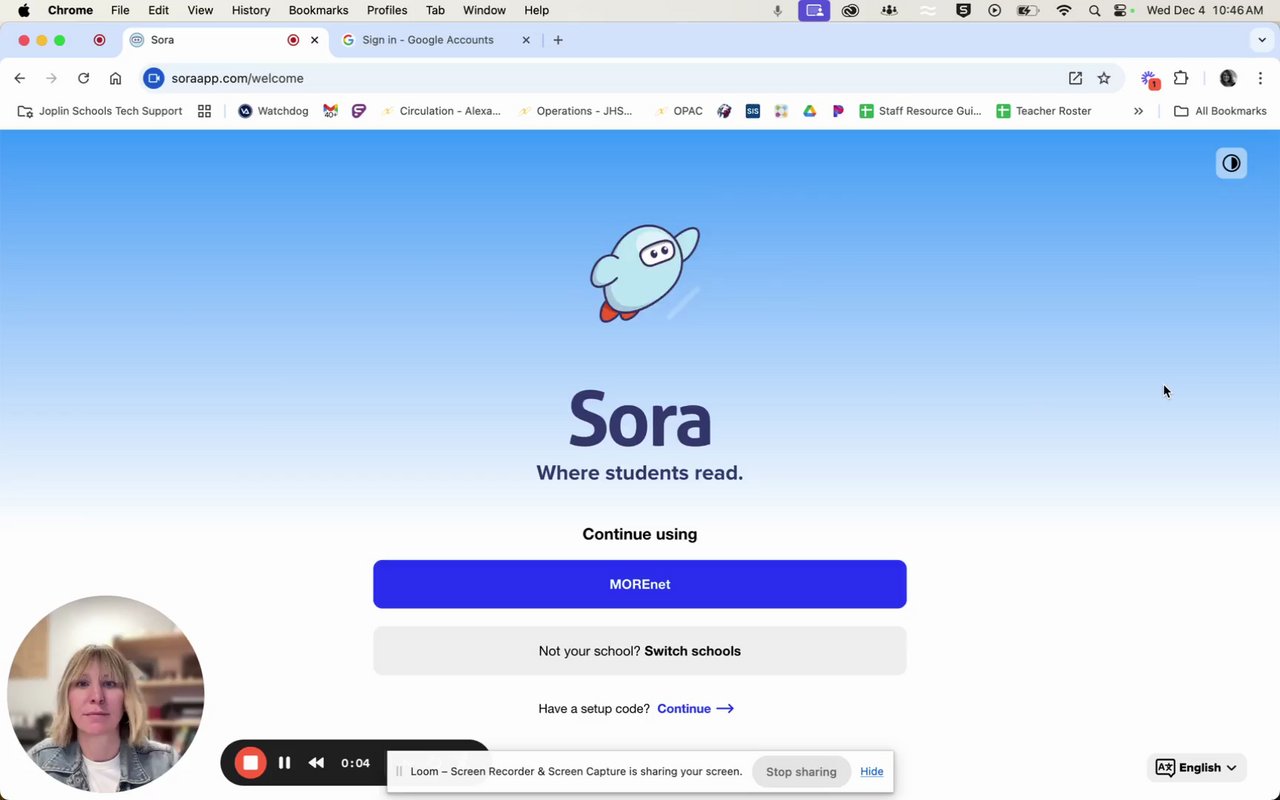Open the Bookmarks menu

coord(318,10)
